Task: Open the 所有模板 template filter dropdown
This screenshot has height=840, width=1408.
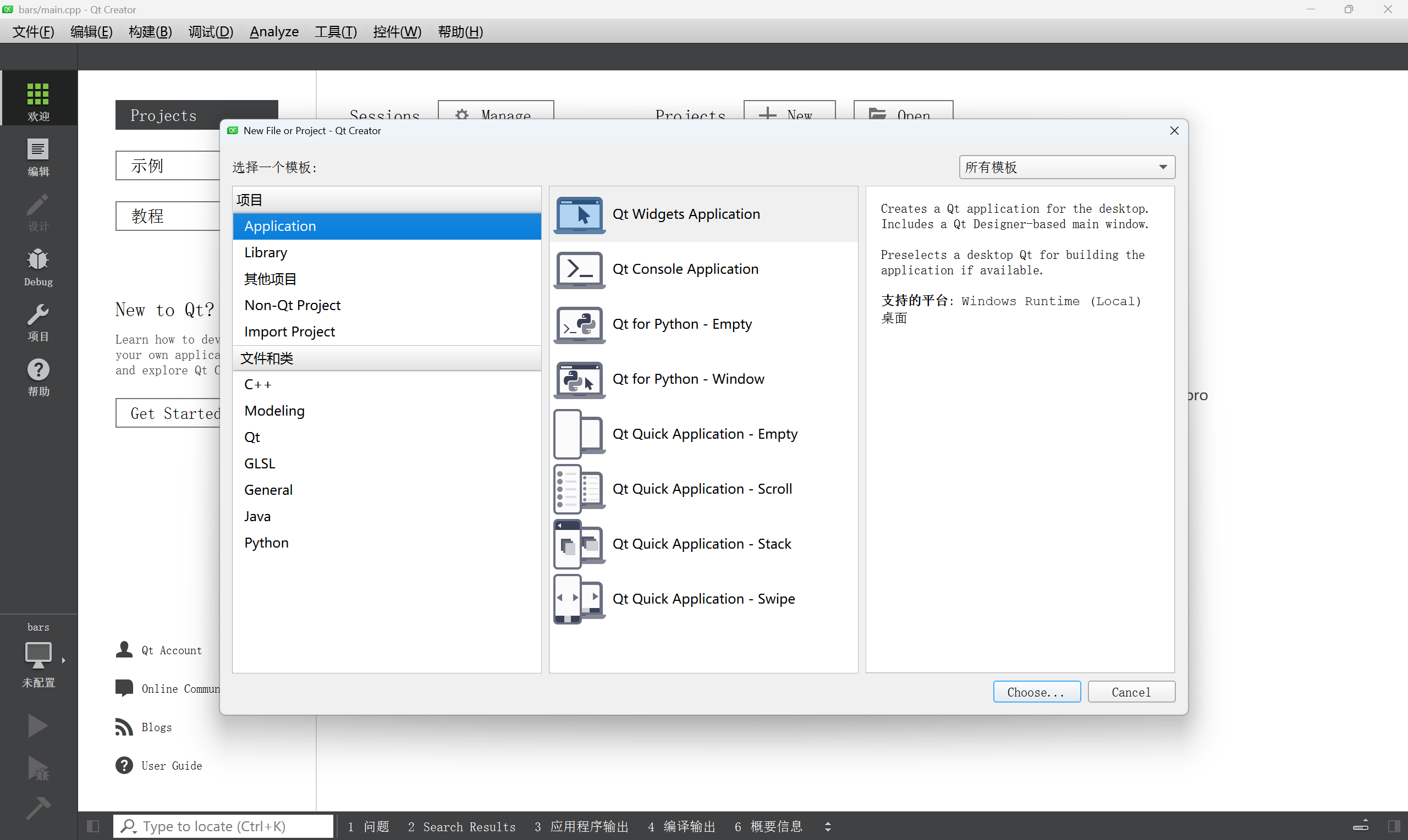Action: pos(1066,167)
